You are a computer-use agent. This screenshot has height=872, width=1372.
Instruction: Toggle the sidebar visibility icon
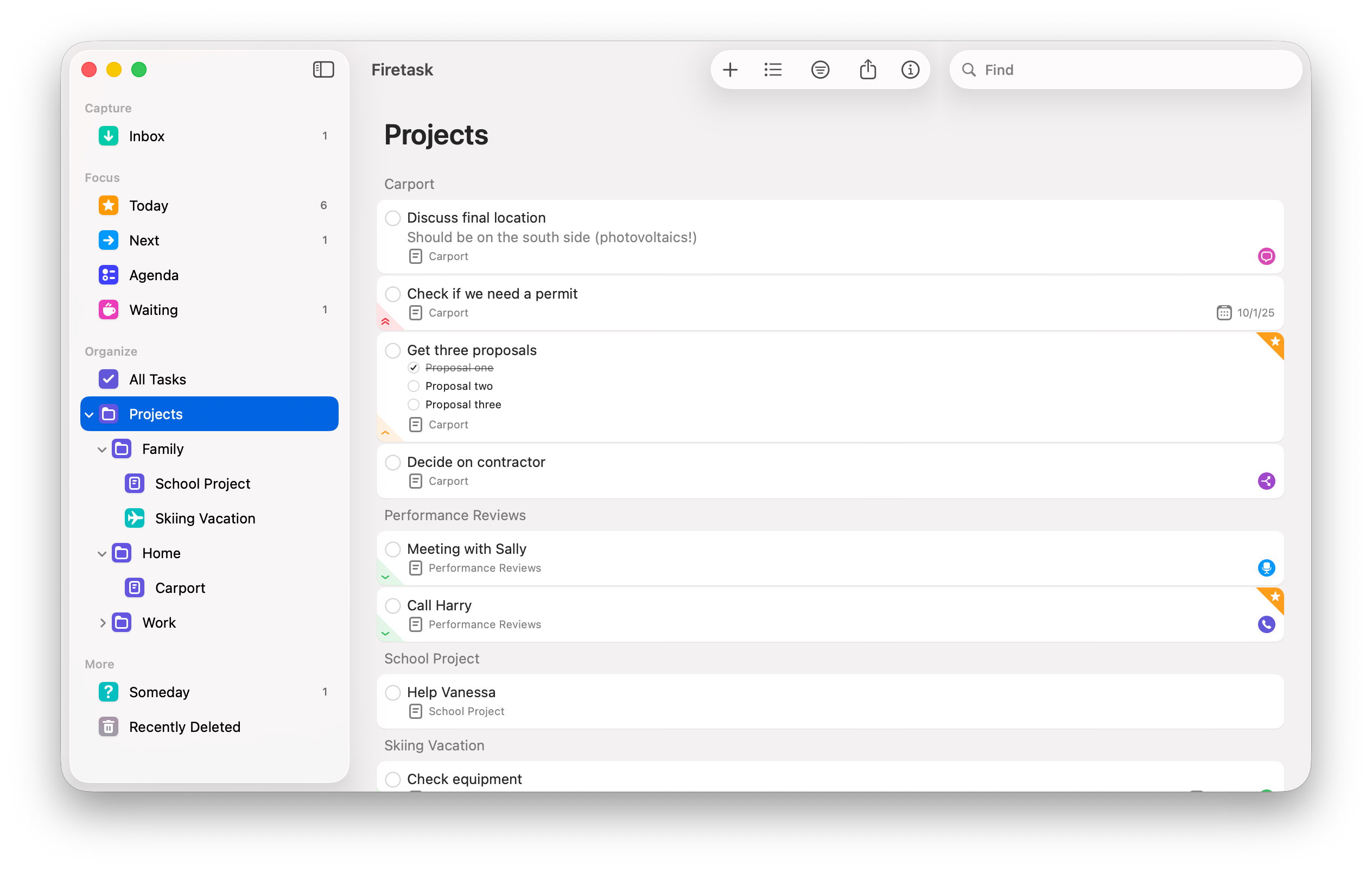pos(323,69)
